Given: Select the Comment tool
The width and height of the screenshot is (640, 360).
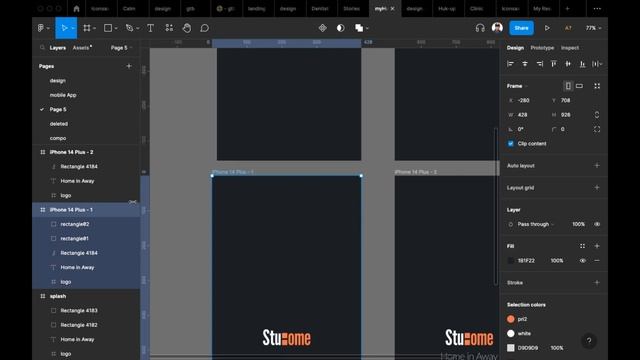Looking at the screenshot, I should tap(204, 28).
